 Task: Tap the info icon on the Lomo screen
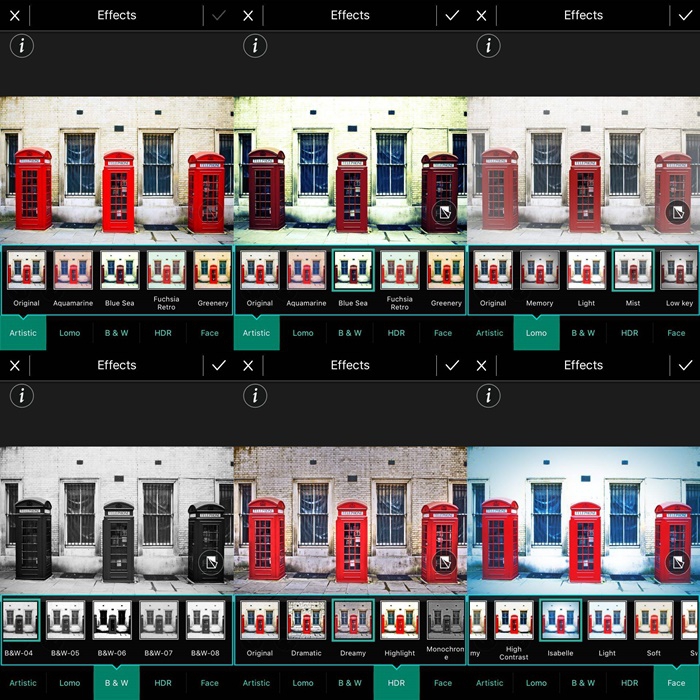click(x=488, y=46)
